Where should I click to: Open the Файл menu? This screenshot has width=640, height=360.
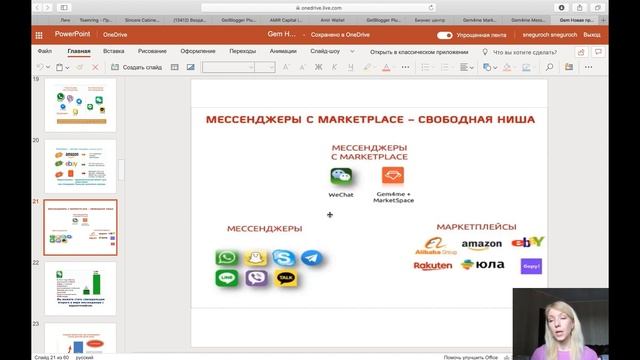tap(44, 51)
